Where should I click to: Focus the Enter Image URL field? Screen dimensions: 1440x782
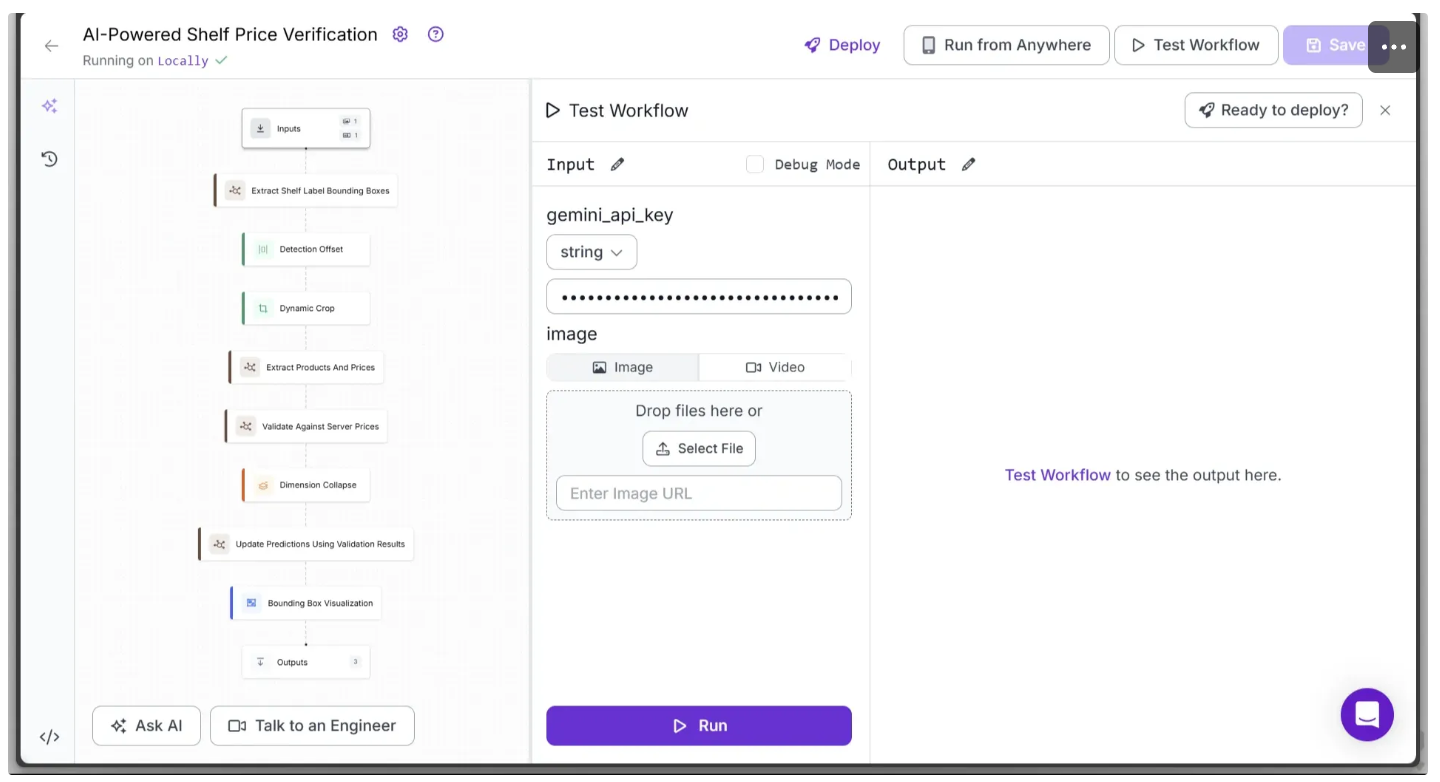coord(699,493)
